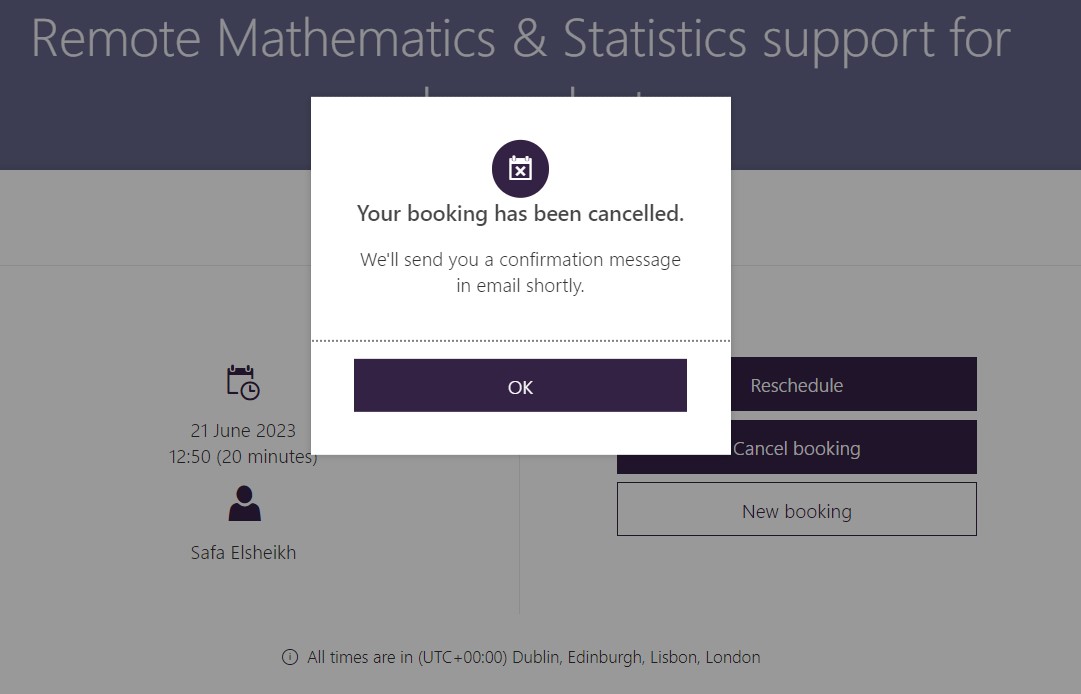Click the "in email shortly." text
The image size is (1081, 694).
[520, 286]
